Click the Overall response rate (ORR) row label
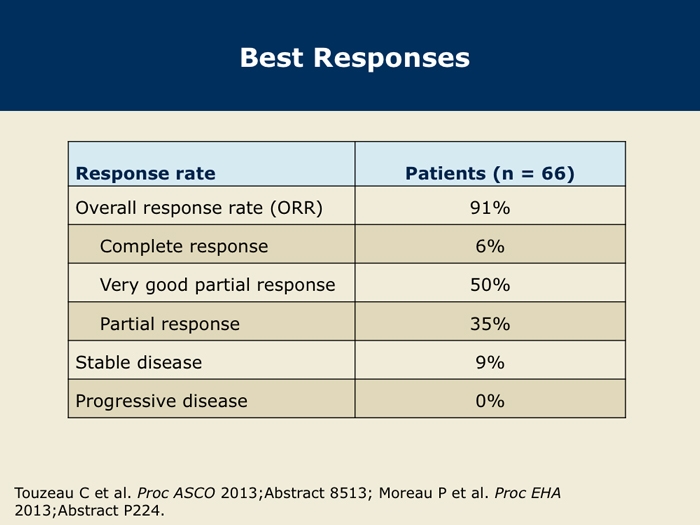This screenshot has width=700, height=525. click(x=199, y=208)
